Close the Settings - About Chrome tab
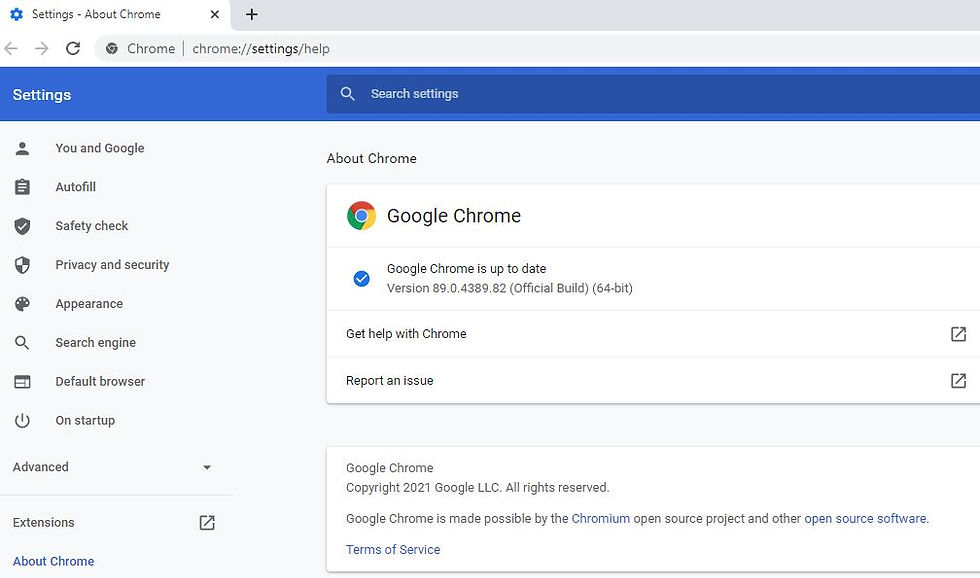The image size is (980, 578). pos(214,14)
